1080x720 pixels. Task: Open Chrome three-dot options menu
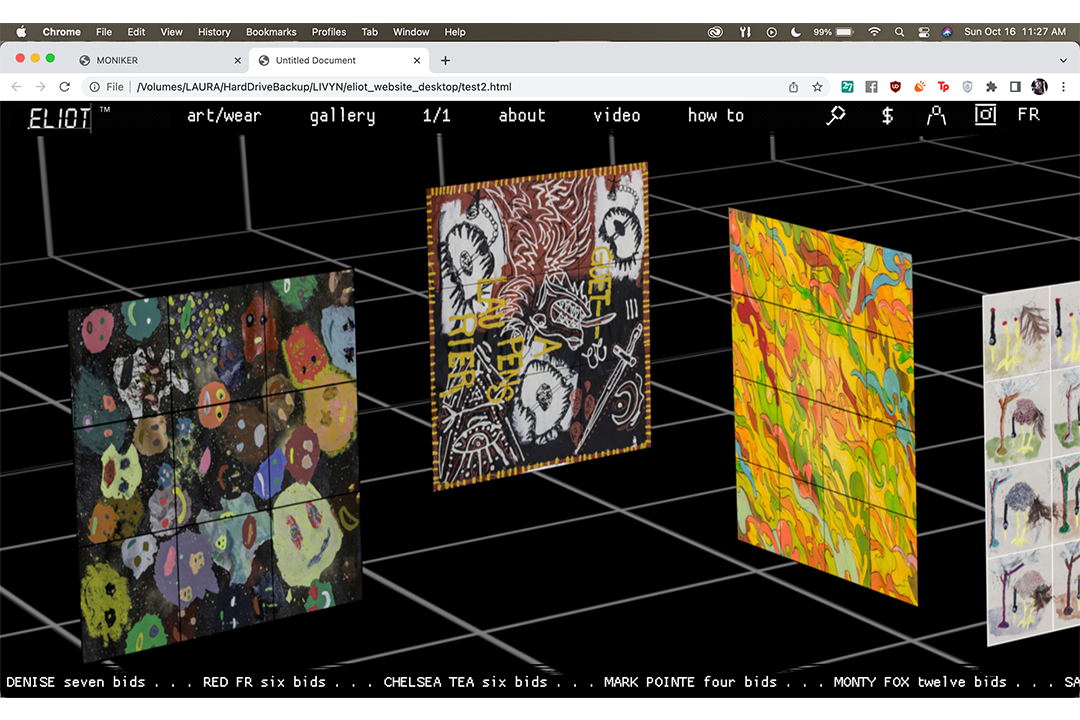tap(1063, 87)
